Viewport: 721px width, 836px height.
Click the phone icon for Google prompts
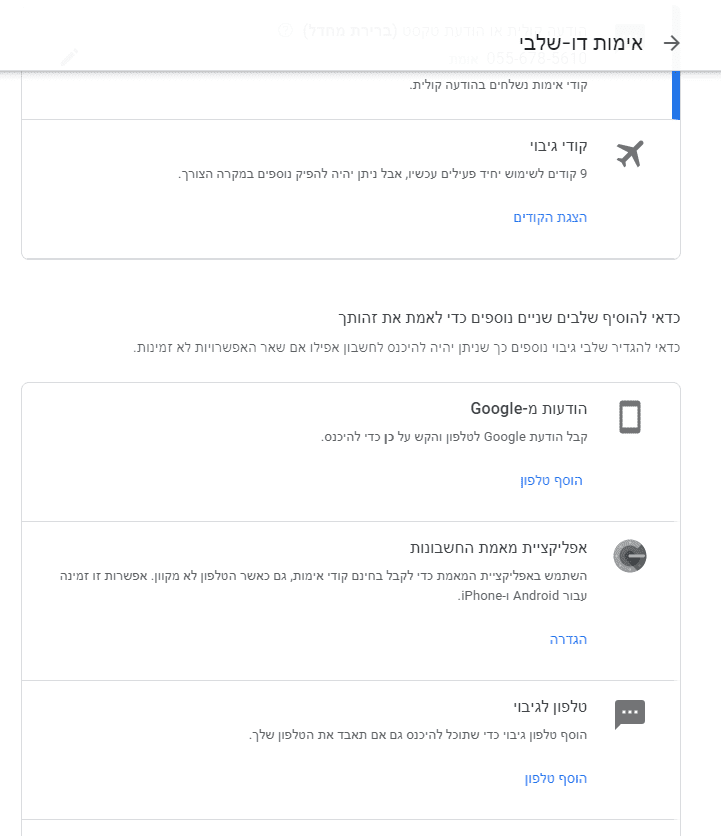pos(629,417)
